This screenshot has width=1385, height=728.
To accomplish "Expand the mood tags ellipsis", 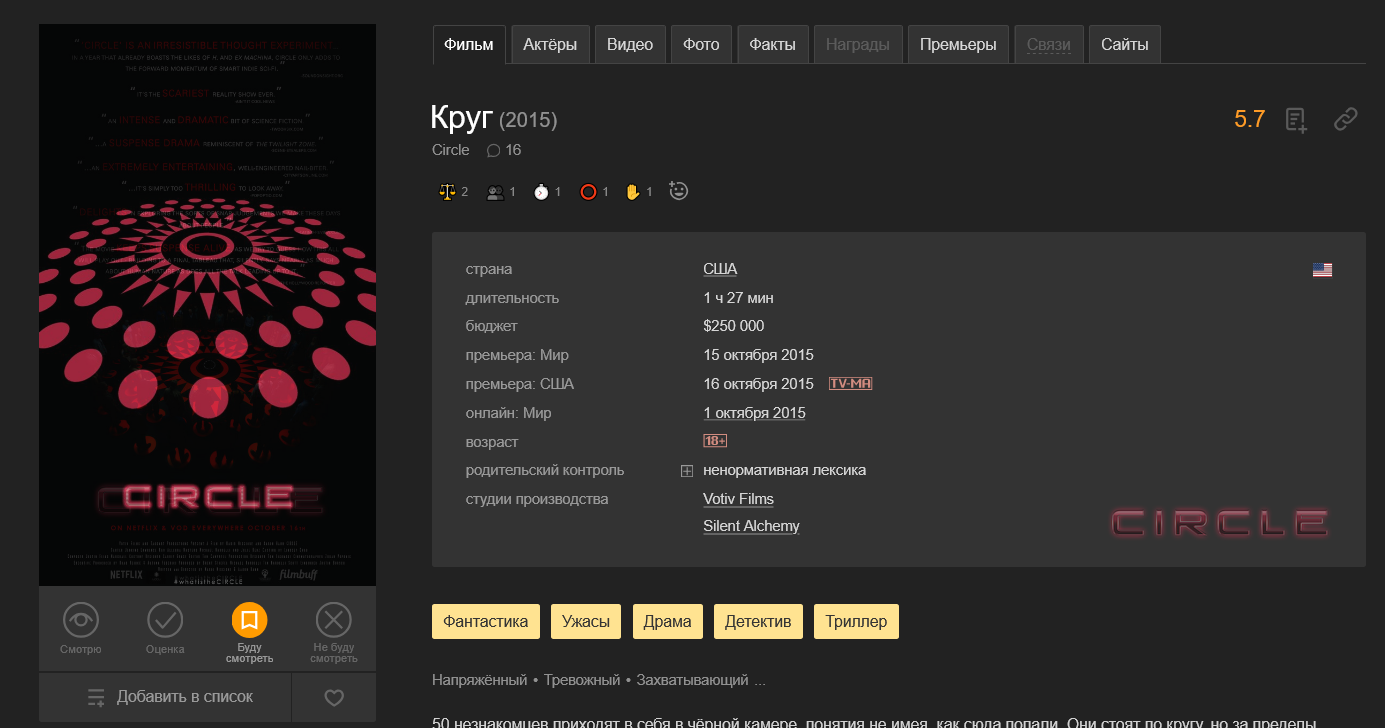I will (x=760, y=680).
